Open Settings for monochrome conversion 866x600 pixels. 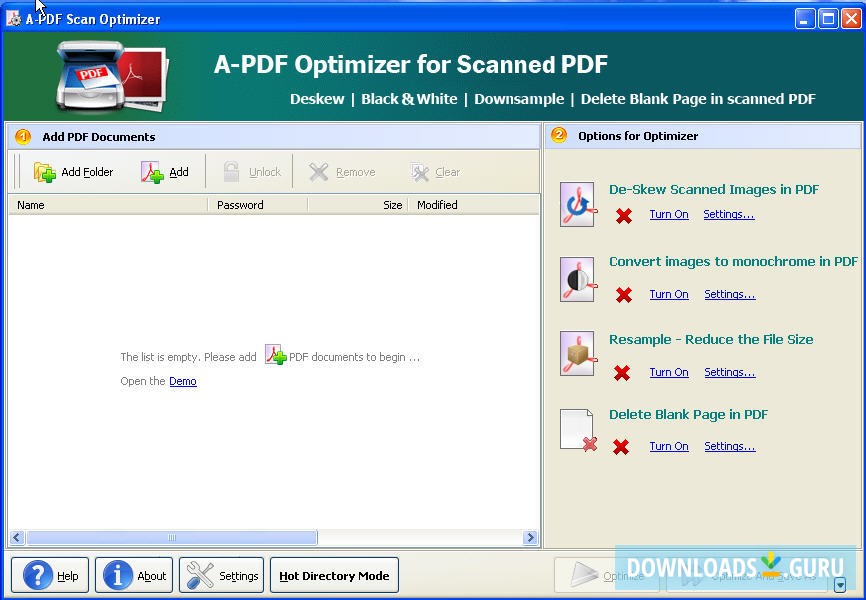pos(730,294)
